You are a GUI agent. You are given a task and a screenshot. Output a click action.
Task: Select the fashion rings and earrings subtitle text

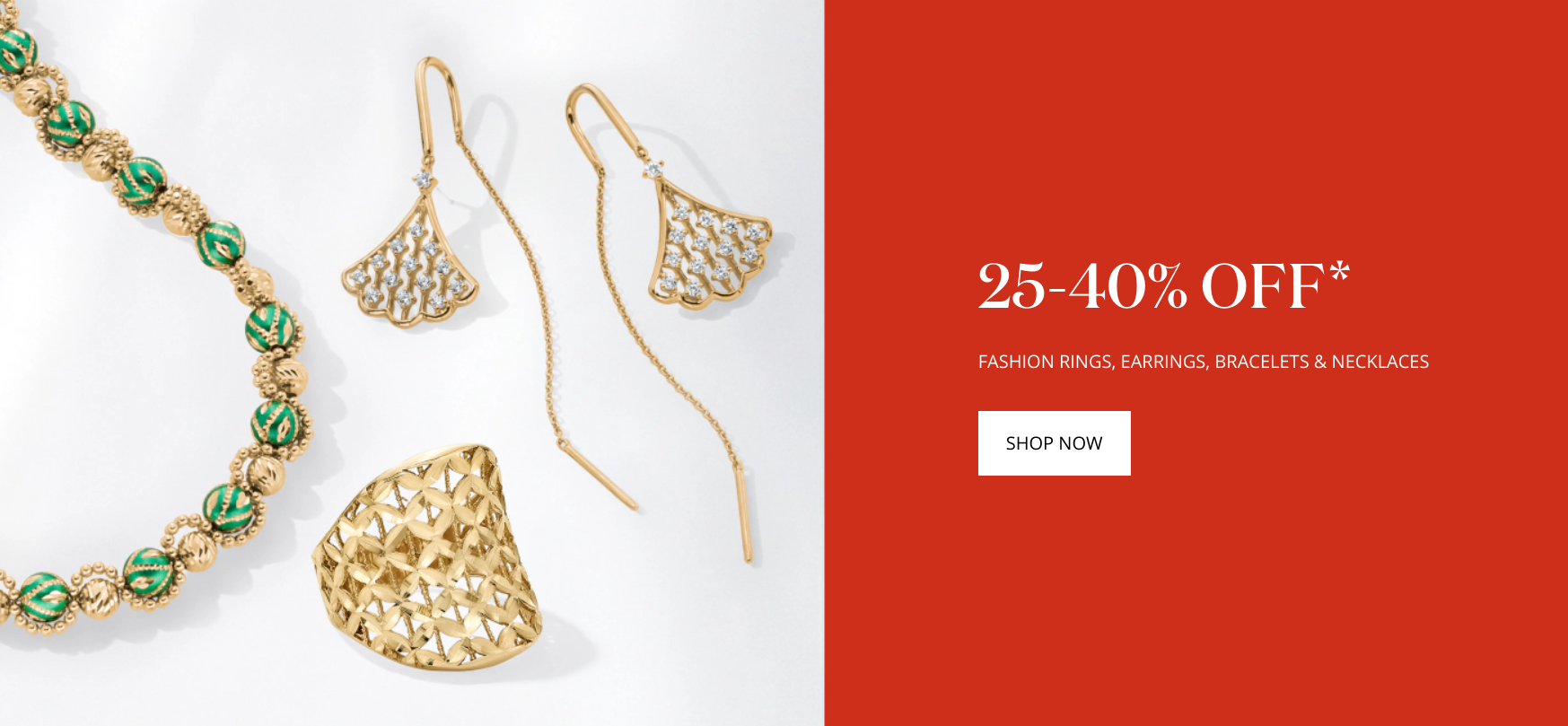tap(1203, 362)
